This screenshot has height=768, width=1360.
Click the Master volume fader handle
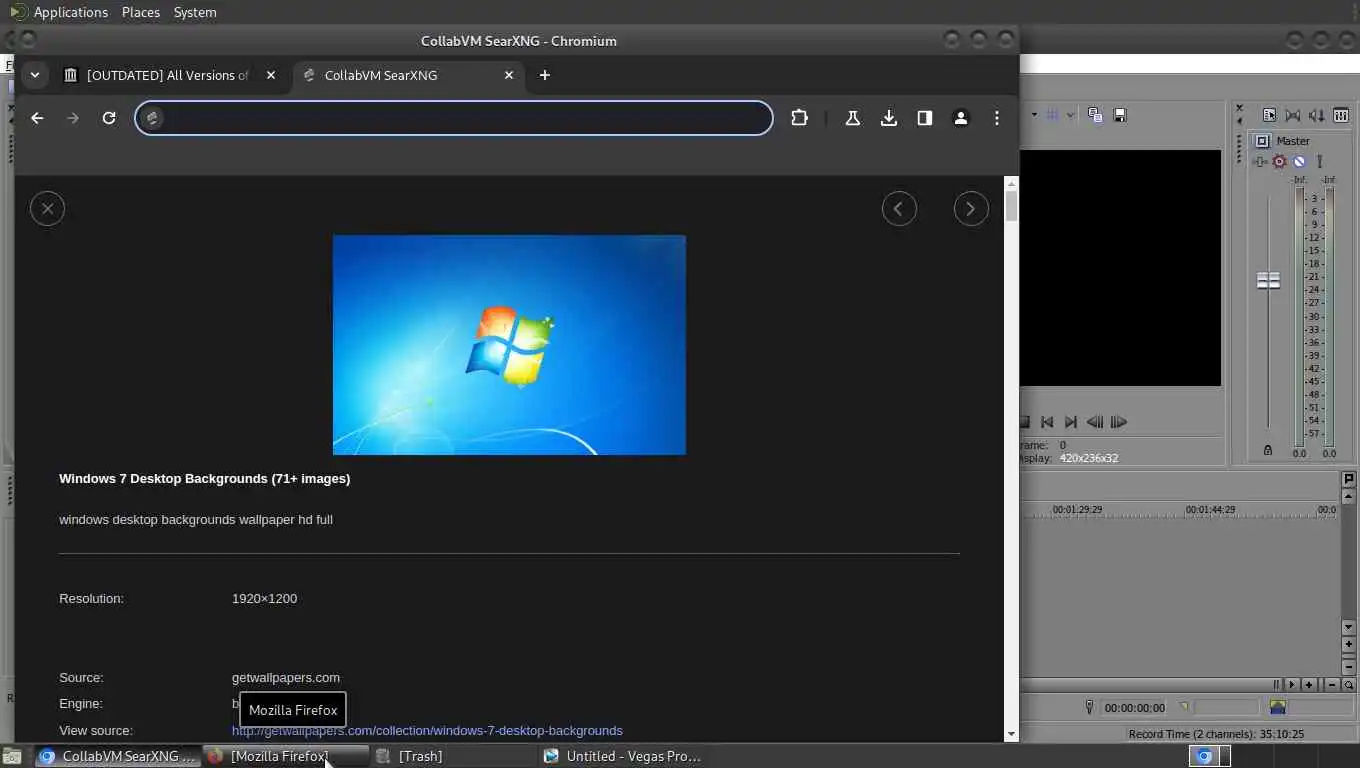point(1268,280)
